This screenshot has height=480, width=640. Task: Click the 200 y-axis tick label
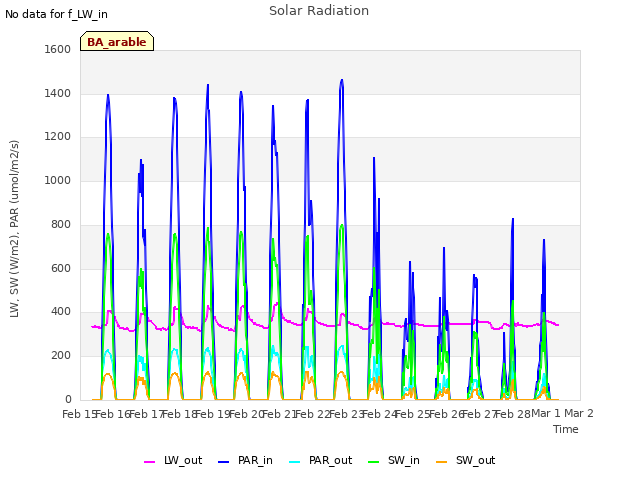point(61,356)
